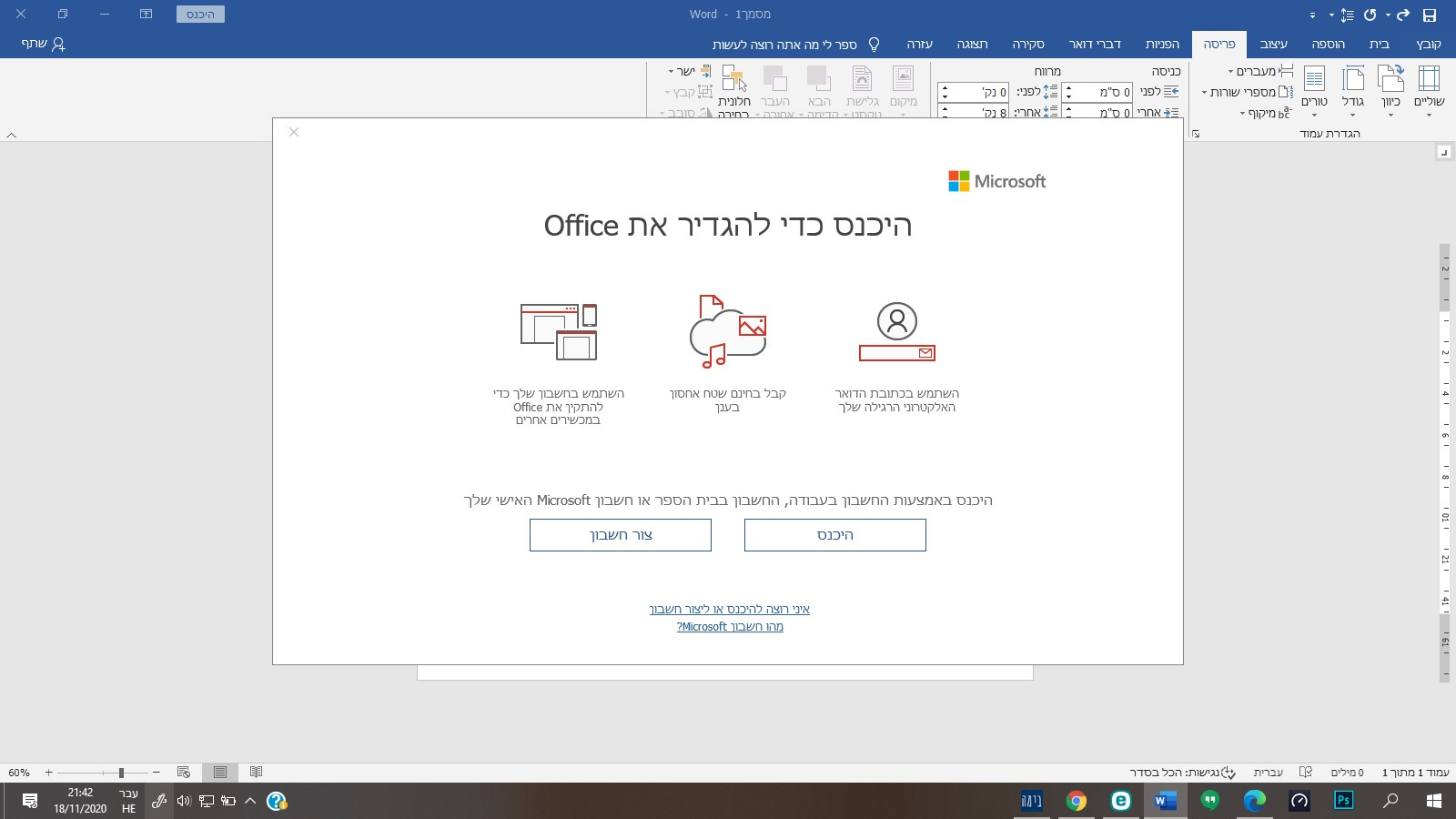Switch to Print Layout view
Image resolution: width=1456 pixels, height=819 pixels.
click(220, 773)
